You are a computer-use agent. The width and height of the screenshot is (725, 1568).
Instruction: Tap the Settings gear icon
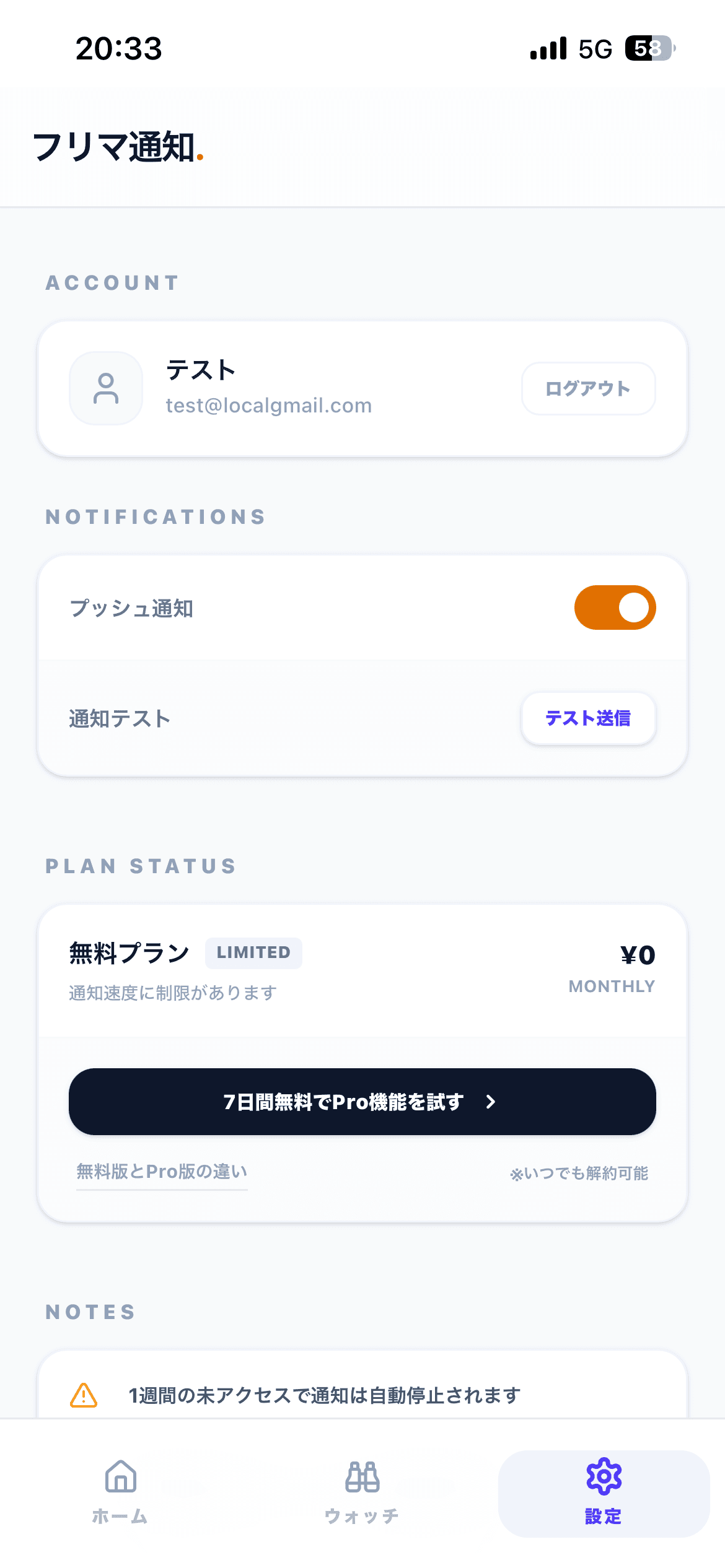point(604,1477)
